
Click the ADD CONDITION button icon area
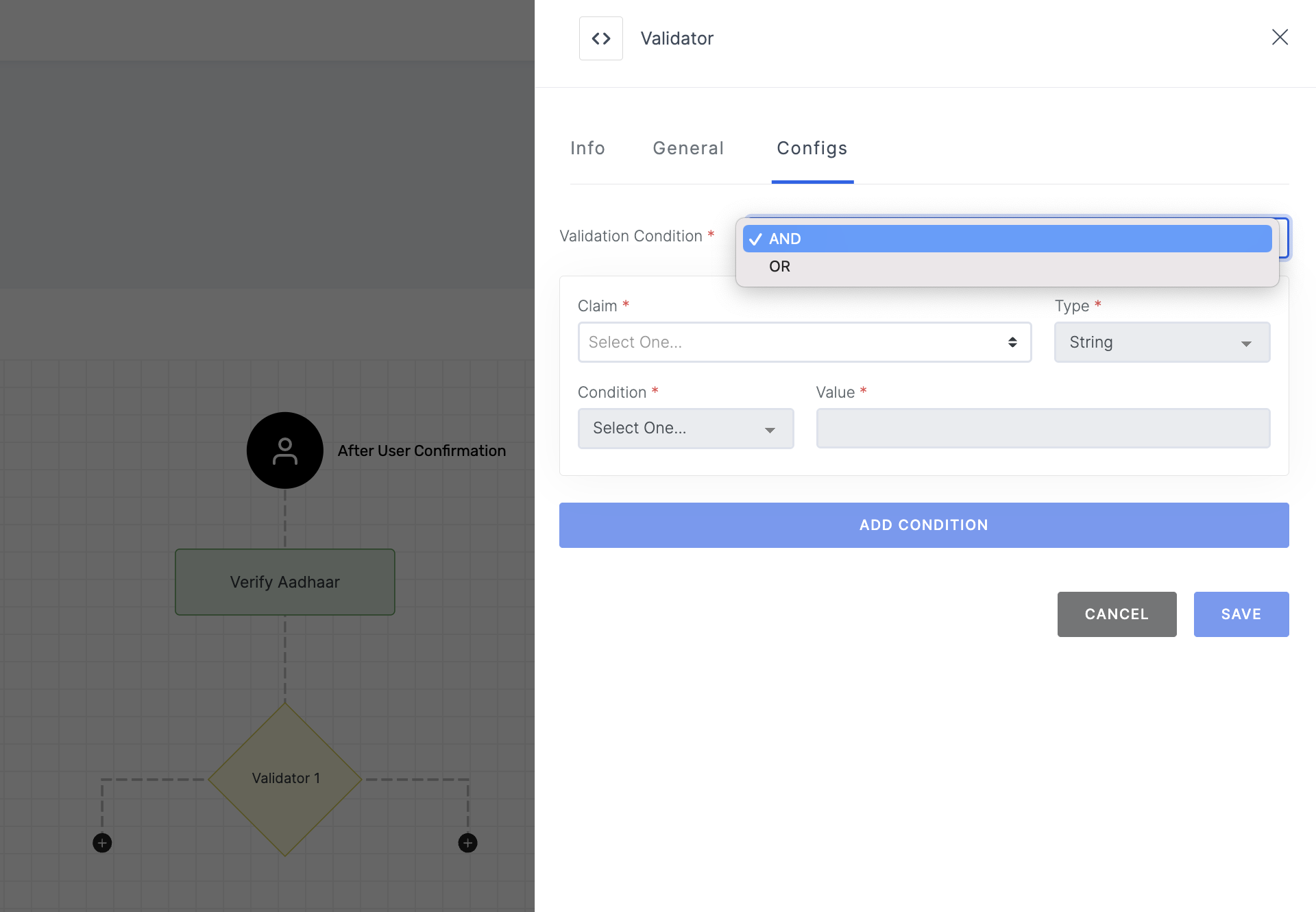click(x=923, y=524)
